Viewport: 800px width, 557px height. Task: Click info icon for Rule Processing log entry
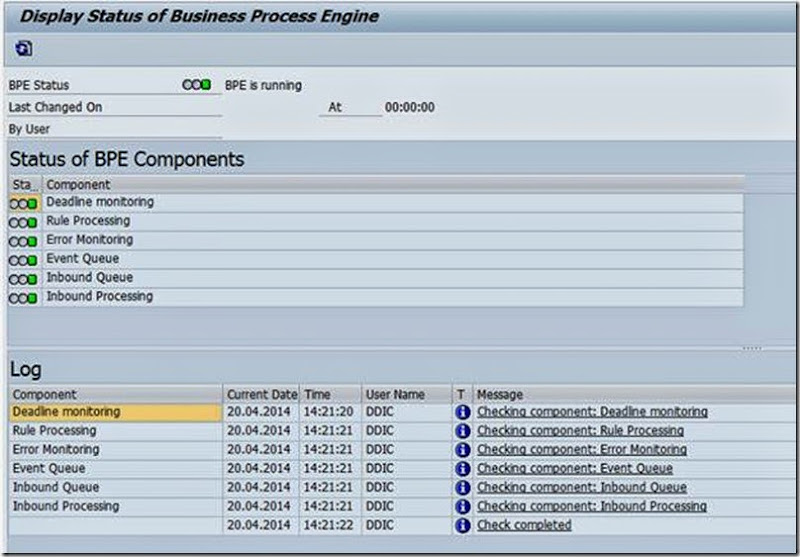click(463, 431)
